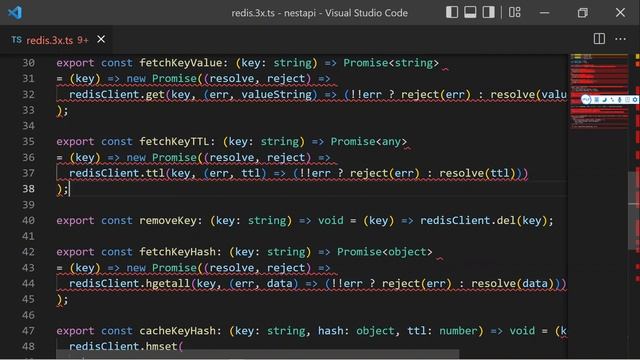The image size is (640, 360).
Task: Click the minimap code preview
Action: [x=599, y=91]
